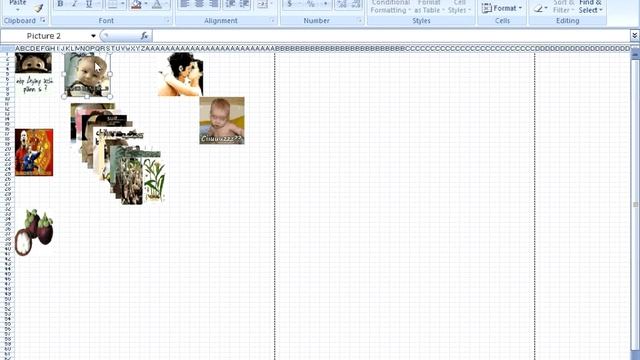This screenshot has height=360, width=640.
Task: Open Number dialog launcher
Action: 360,20
